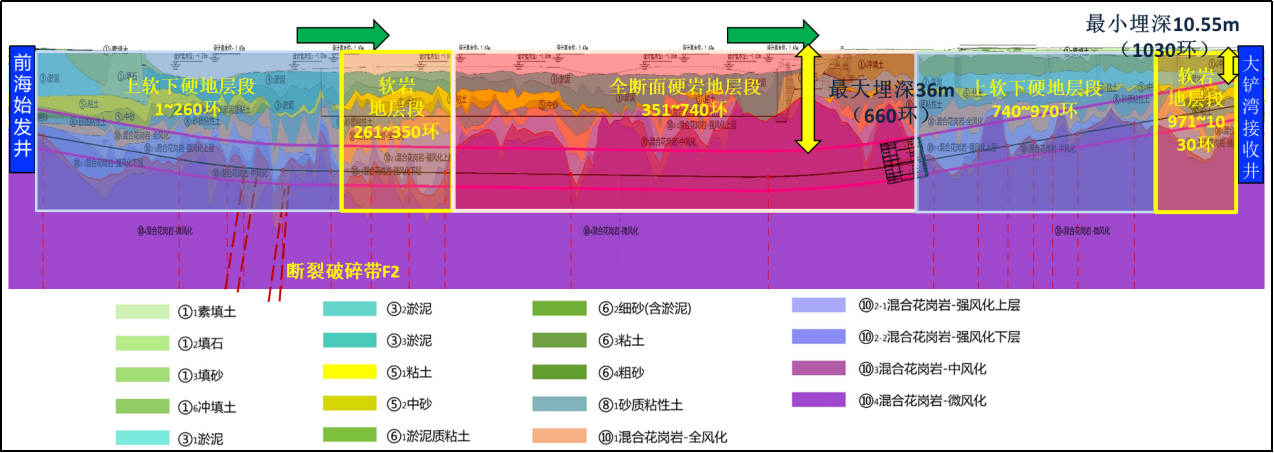Screen dimensions: 1274x453
Task: Click the legend text '⑤2中砂'
Action: coord(409,404)
